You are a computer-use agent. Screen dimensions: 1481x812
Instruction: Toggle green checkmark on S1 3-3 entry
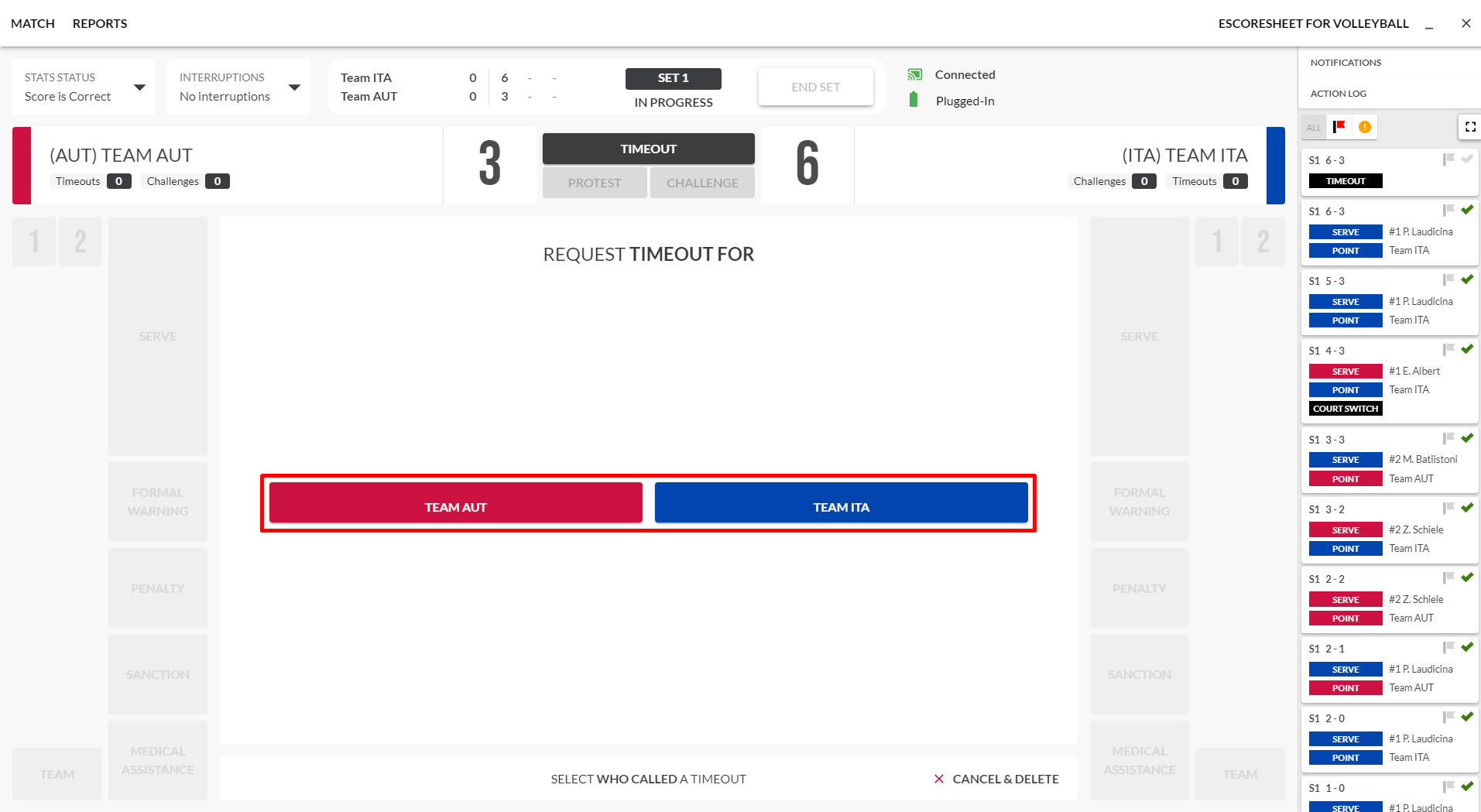(x=1467, y=438)
